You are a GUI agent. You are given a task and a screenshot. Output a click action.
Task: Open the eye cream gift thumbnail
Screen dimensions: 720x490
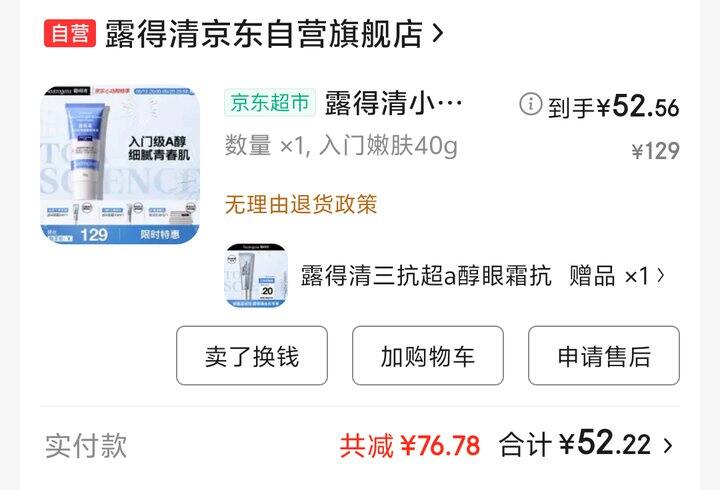tap(256, 276)
